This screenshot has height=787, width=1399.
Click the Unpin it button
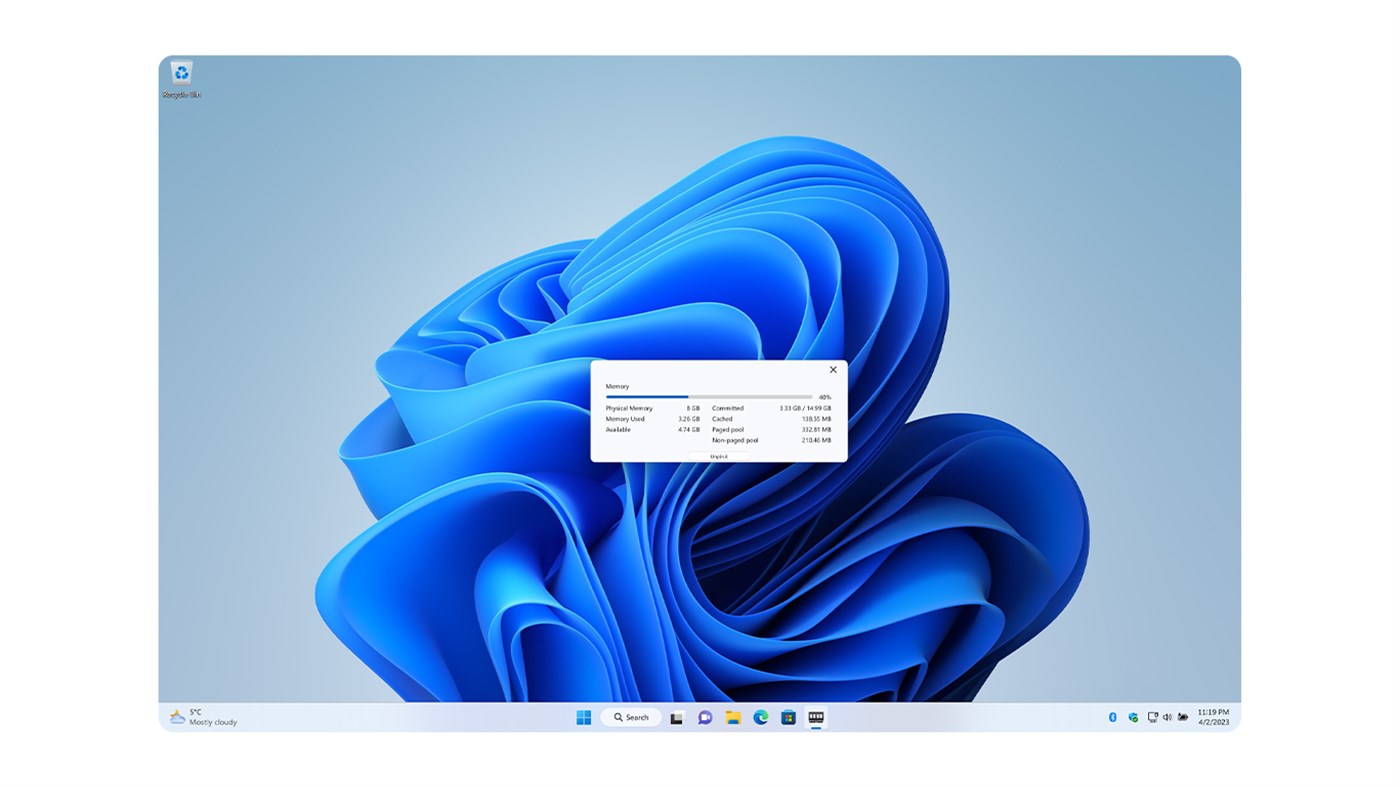click(x=719, y=456)
